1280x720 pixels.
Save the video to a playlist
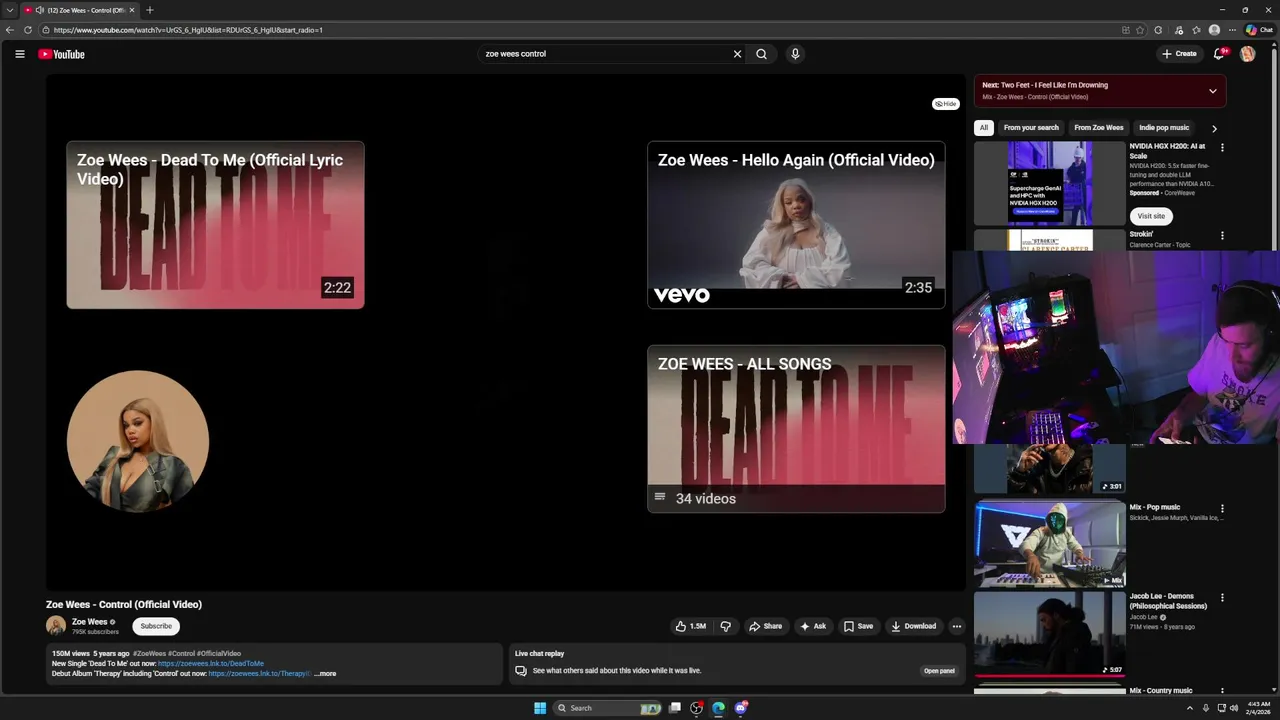(858, 626)
